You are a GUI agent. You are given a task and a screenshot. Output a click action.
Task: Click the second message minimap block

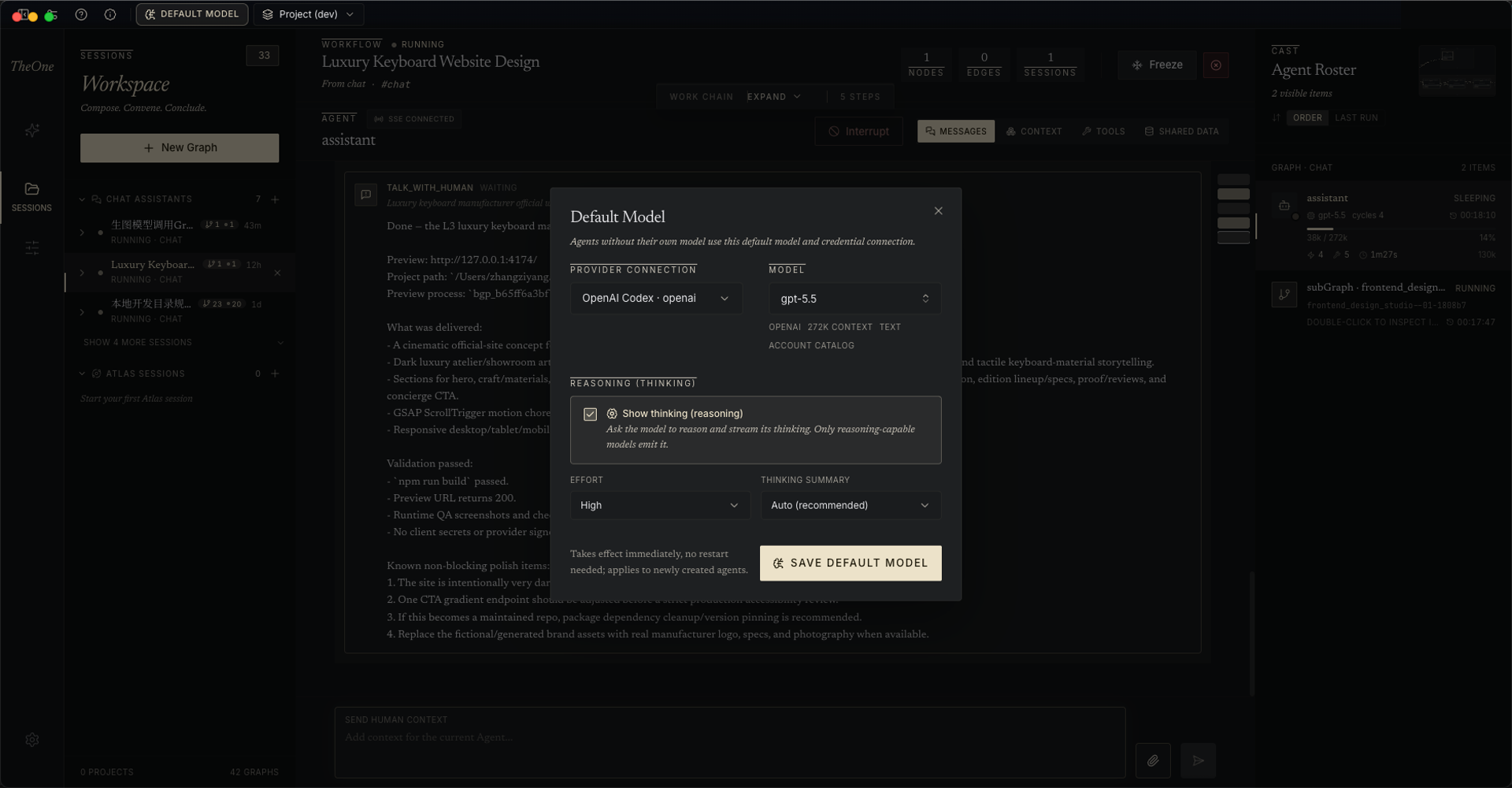pos(1233,194)
